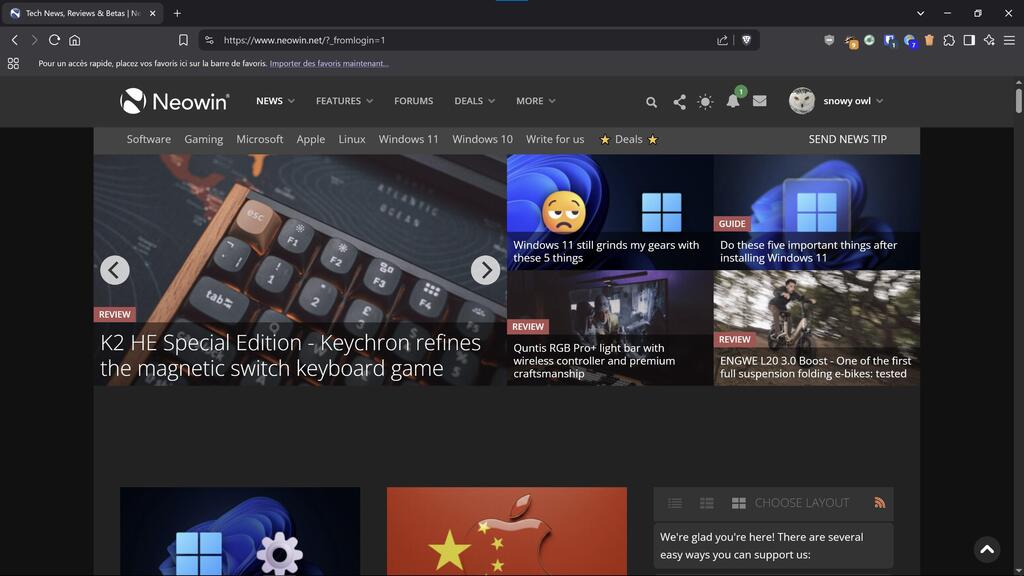Open Neowin site search magnifier

(x=651, y=102)
